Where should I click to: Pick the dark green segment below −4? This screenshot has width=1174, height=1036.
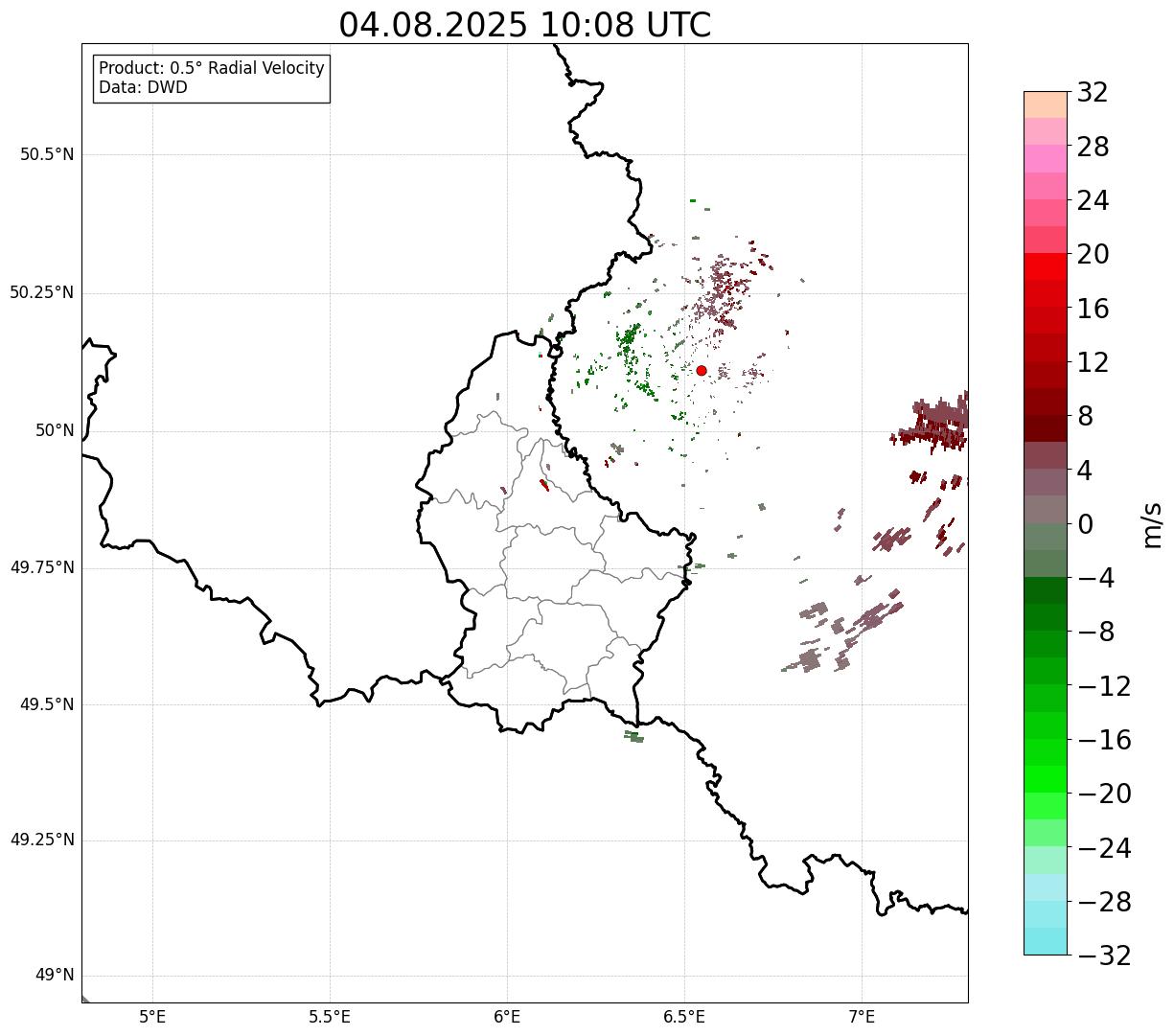(x=1046, y=590)
